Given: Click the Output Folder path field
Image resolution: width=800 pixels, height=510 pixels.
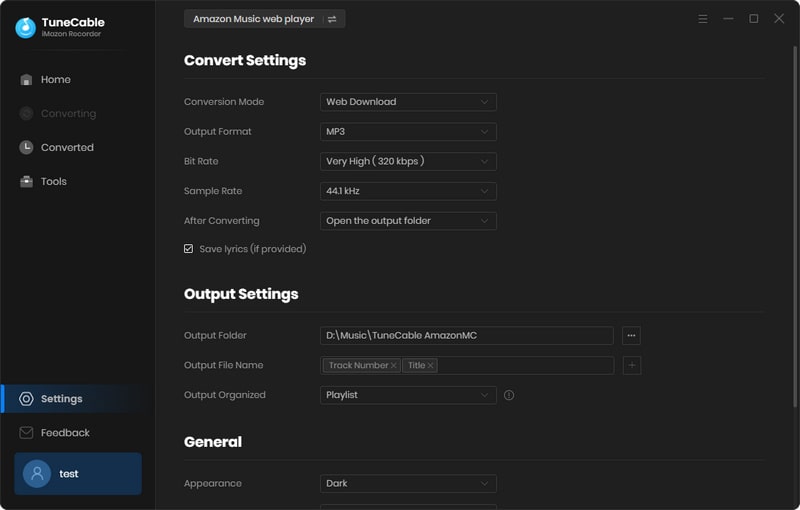Looking at the screenshot, I should coord(467,336).
